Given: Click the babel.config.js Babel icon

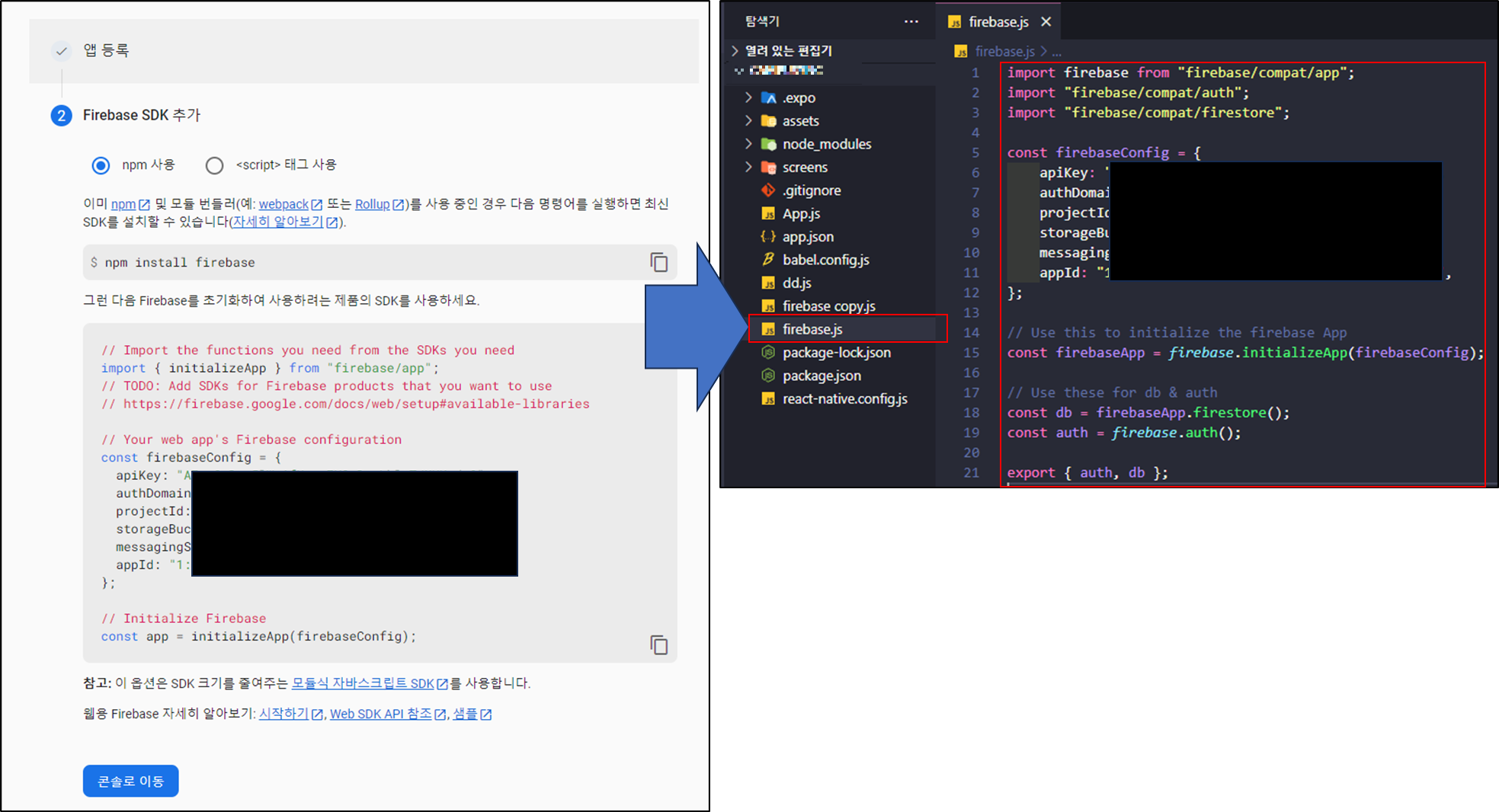Looking at the screenshot, I should click(768, 259).
